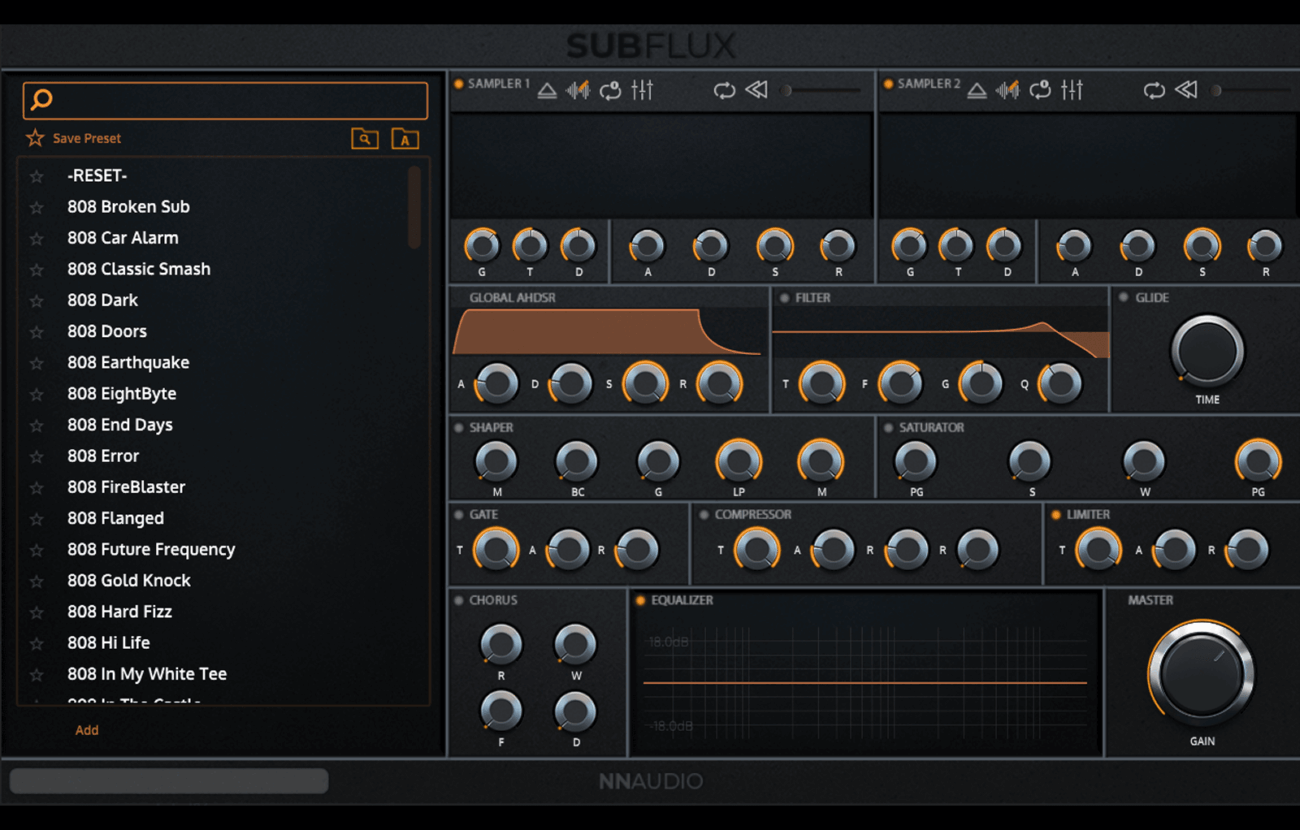Select the 808 Hard Fizz preset
Viewport: 1300px width, 830px height.
[120, 612]
